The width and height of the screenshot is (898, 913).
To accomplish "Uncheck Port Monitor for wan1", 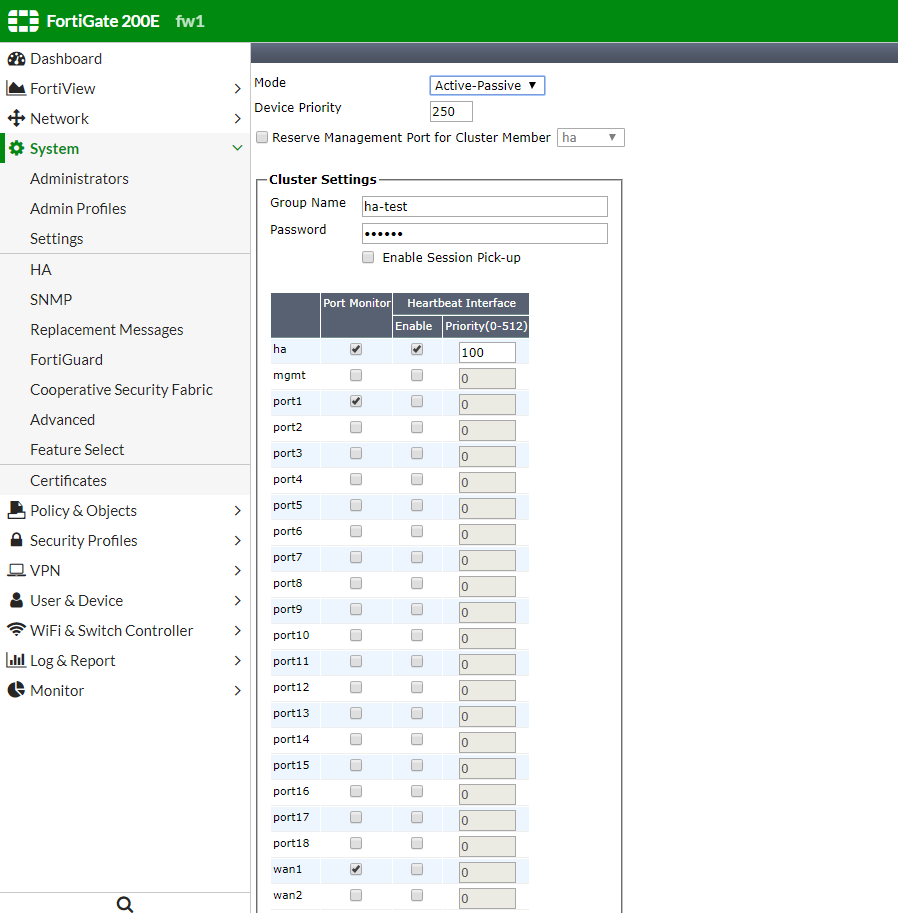I will (x=356, y=869).
